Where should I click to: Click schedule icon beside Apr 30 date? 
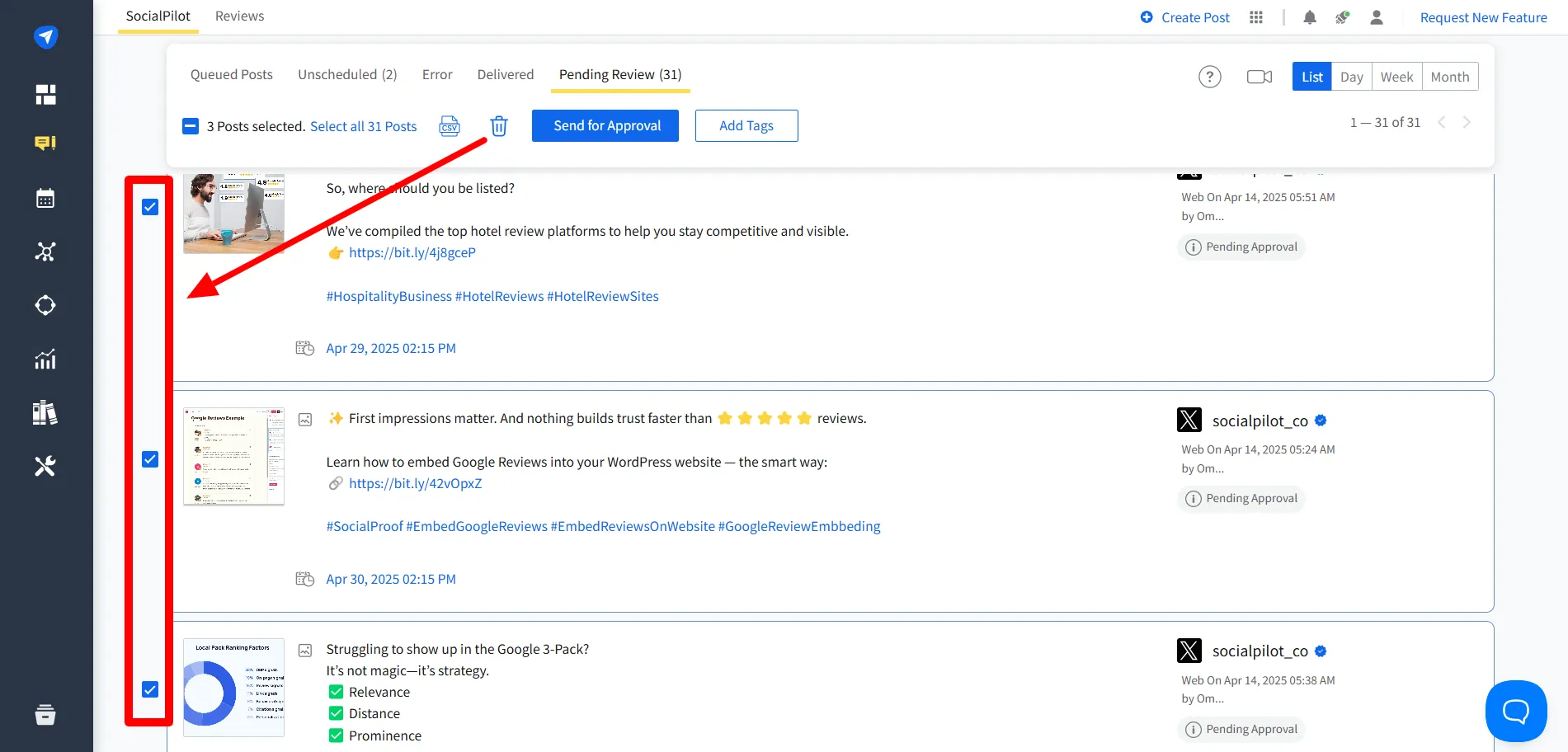305,579
